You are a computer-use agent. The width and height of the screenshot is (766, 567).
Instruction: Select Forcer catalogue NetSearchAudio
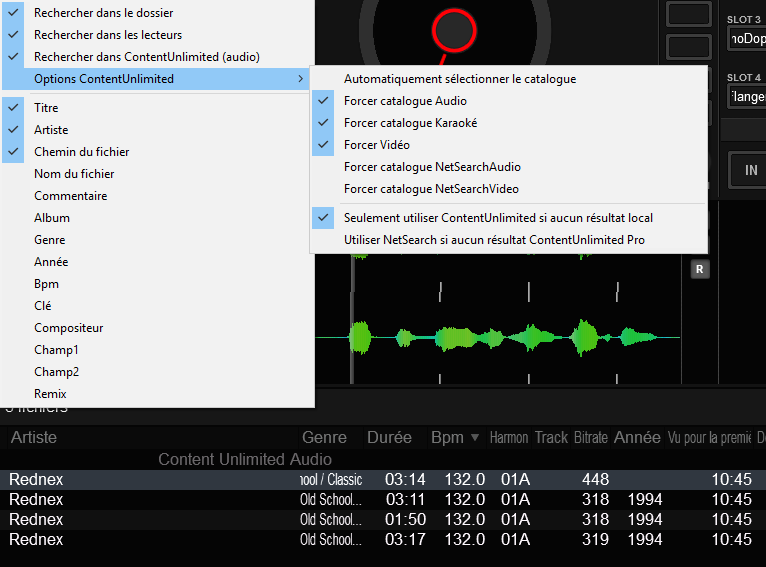tap(509, 167)
